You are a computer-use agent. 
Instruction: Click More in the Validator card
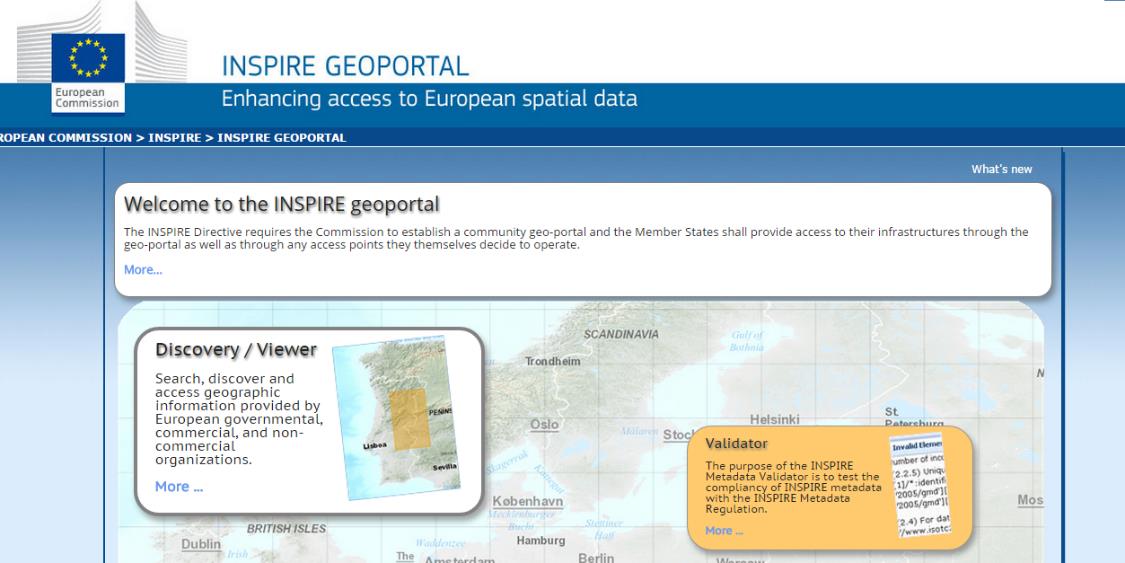(x=724, y=531)
